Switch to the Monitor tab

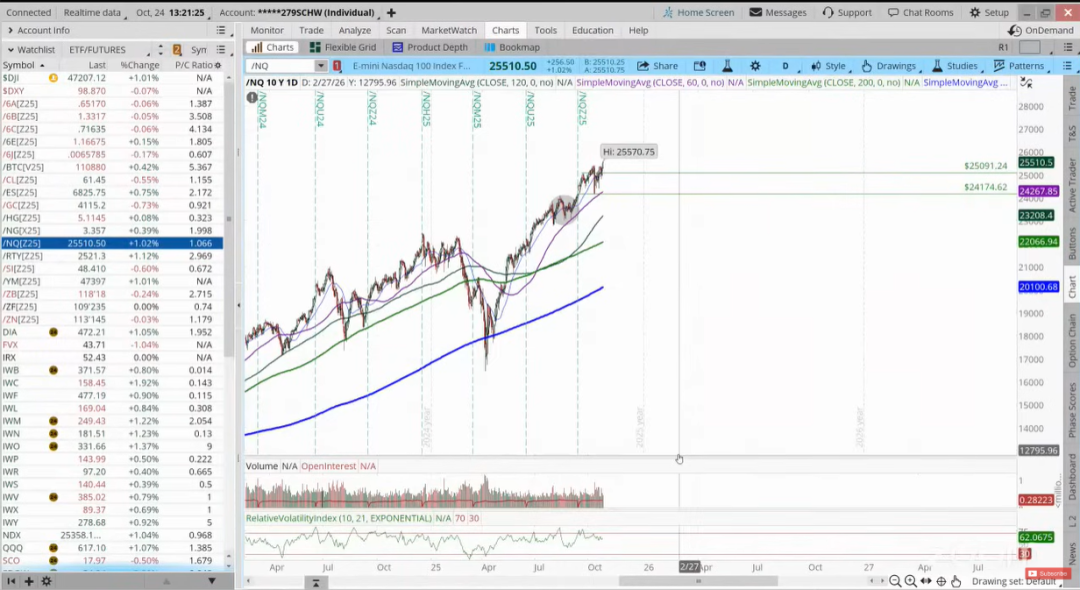(x=267, y=30)
